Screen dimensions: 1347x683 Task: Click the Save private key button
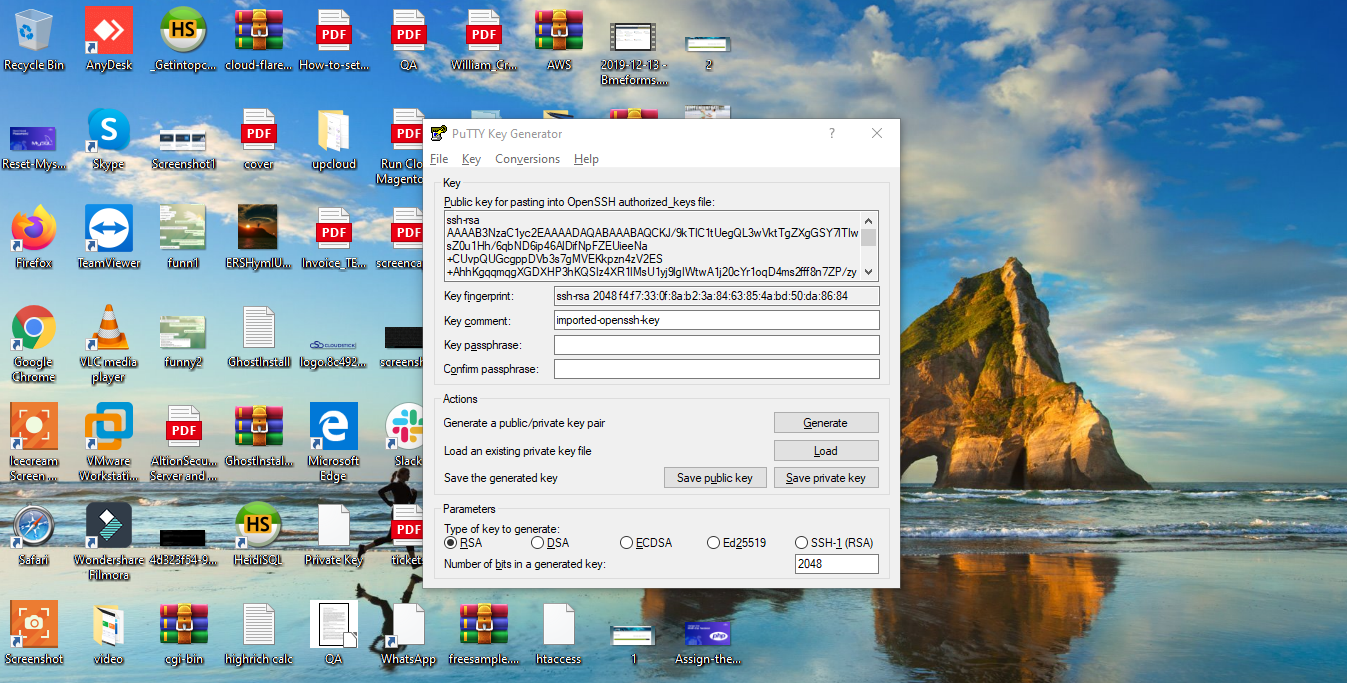pyautogui.click(x=825, y=478)
